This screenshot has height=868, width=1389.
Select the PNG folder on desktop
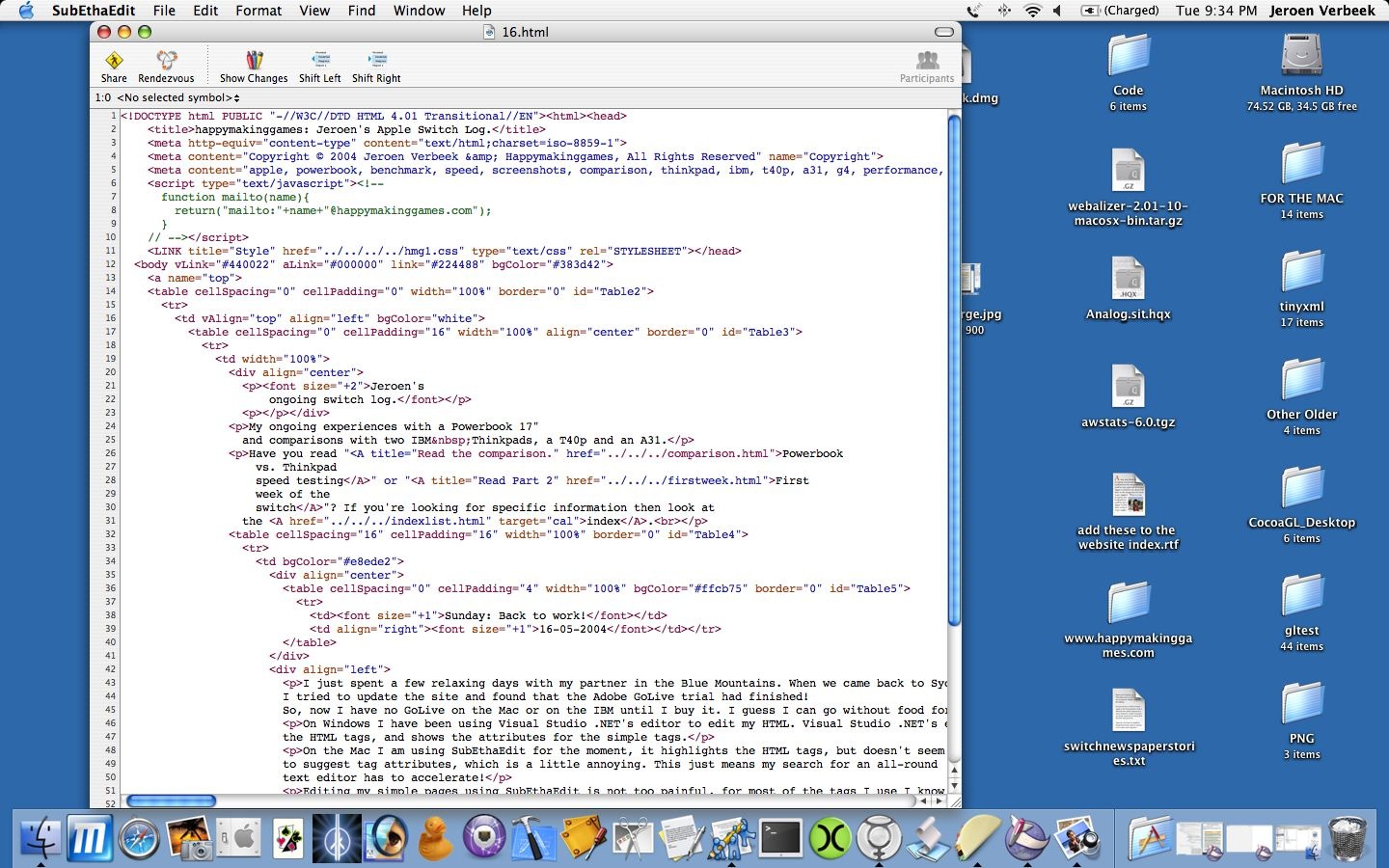coord(1301,704)
